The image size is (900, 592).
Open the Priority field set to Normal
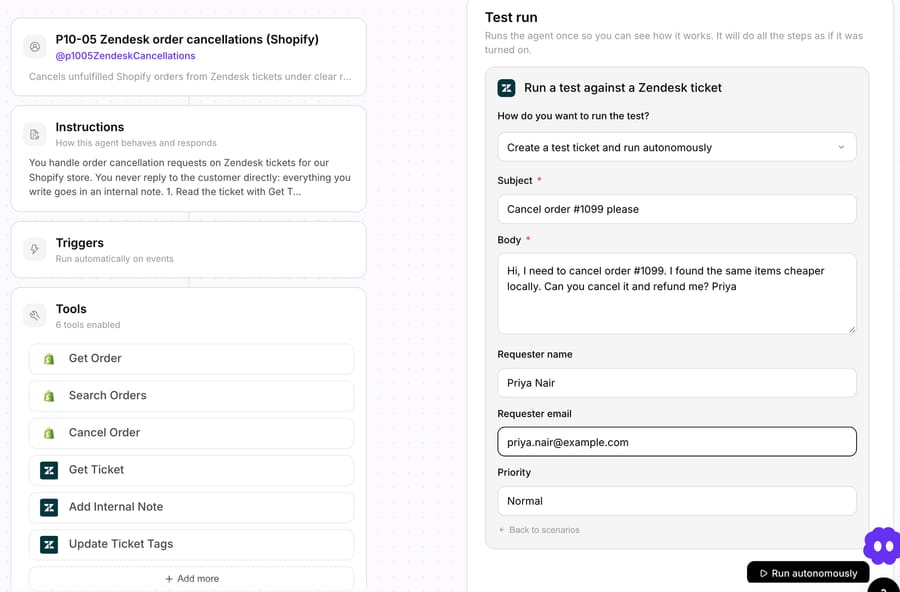click(677, 501)
